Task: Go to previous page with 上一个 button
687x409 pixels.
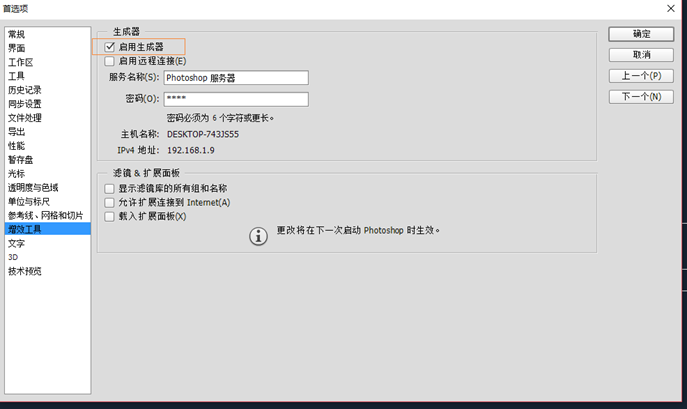Action: click(x=641, y=76)
